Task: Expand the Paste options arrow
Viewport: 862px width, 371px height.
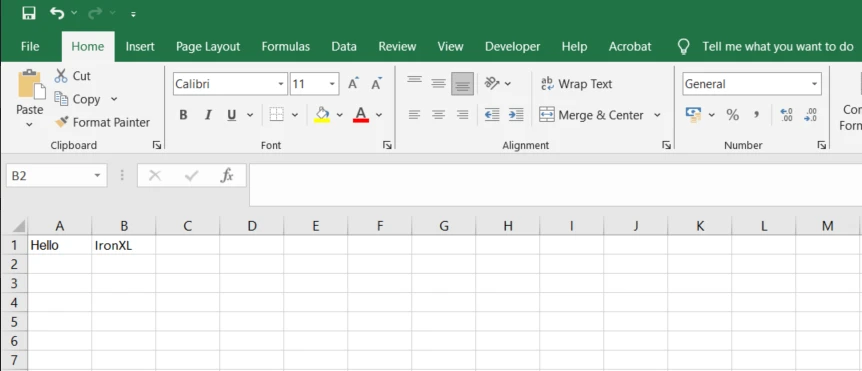Action: (x=30, y=125)
